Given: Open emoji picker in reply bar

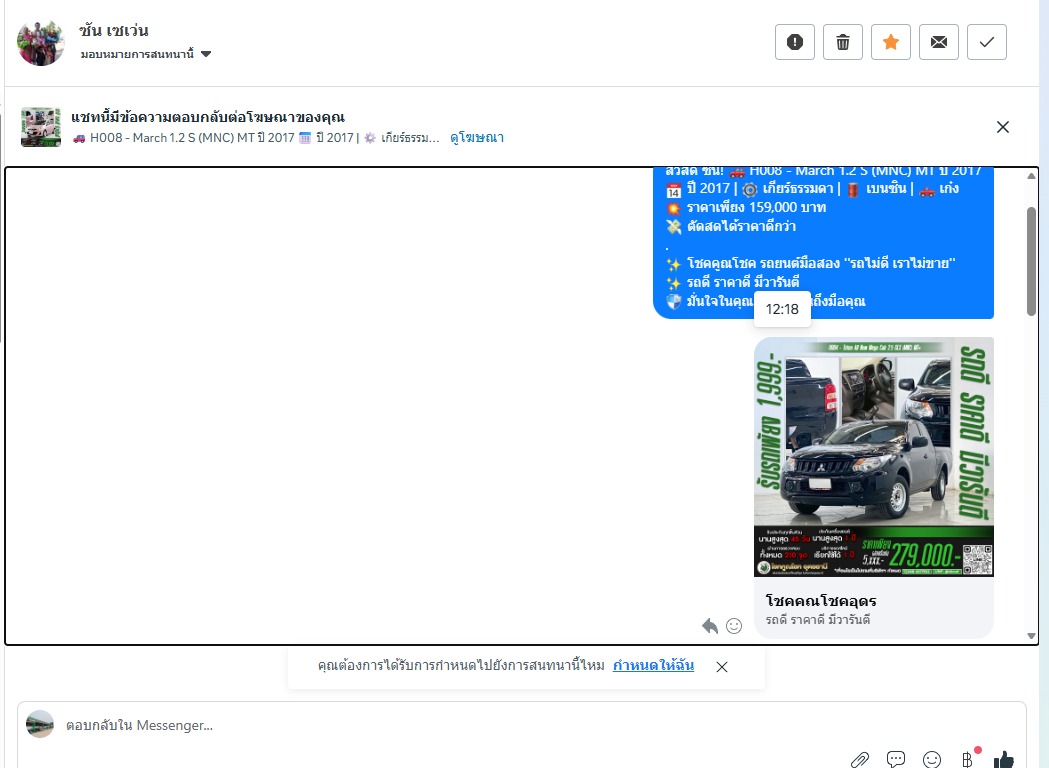Looking at the screenshot, I should pyautogui.click(x=932, y=759).
